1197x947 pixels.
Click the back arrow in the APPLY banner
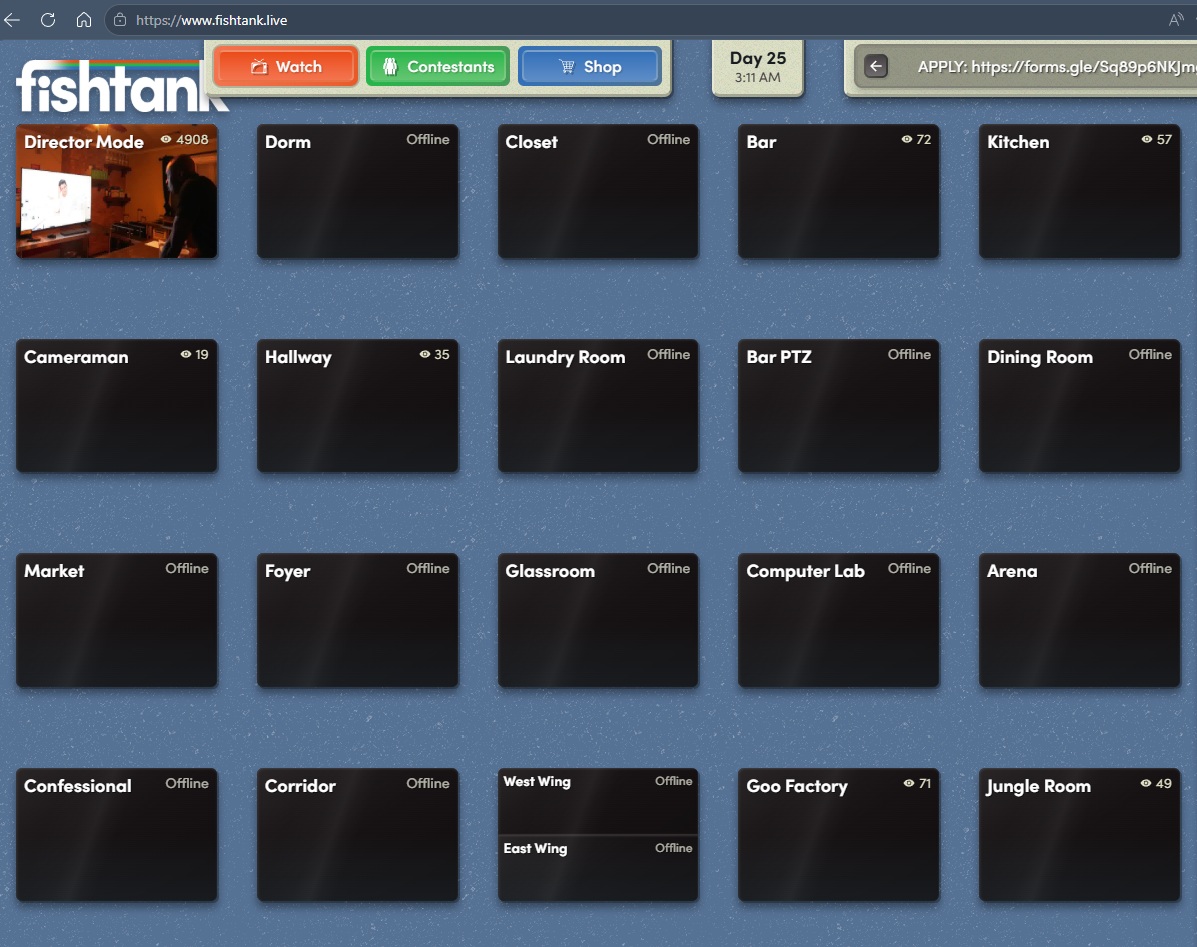pyautogui.click(x=876, y=66)
